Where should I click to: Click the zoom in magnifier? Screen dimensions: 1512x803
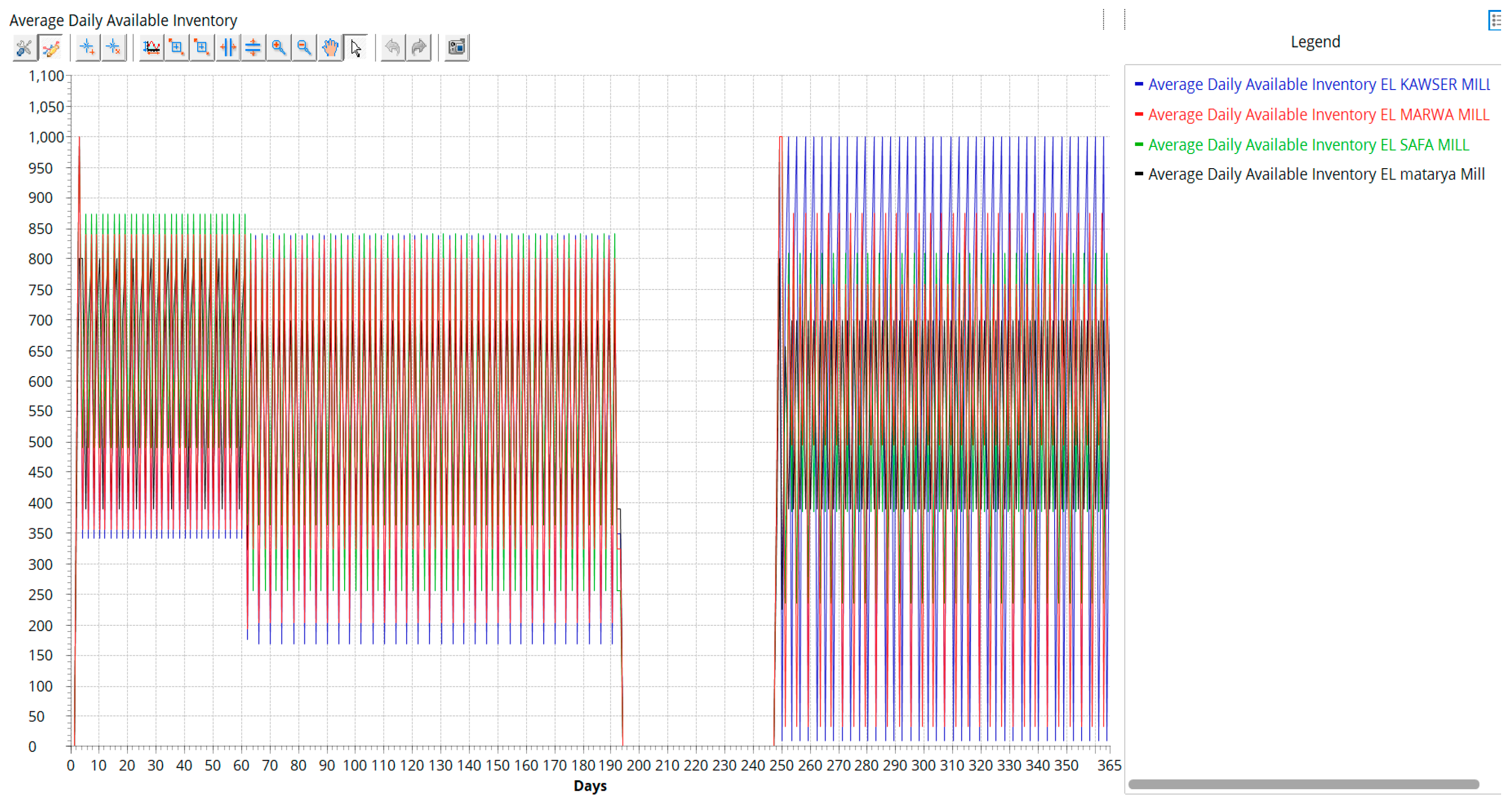(x=279, y=47)
